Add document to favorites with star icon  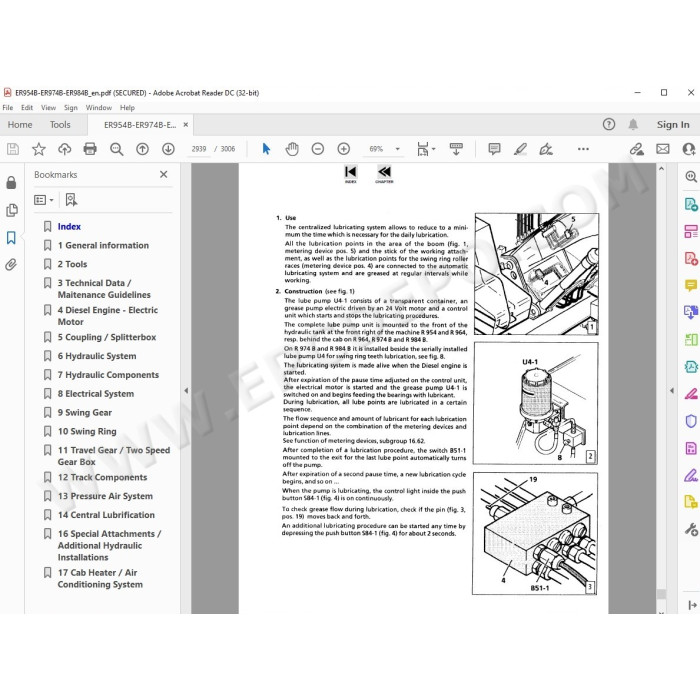click(39, 149)
